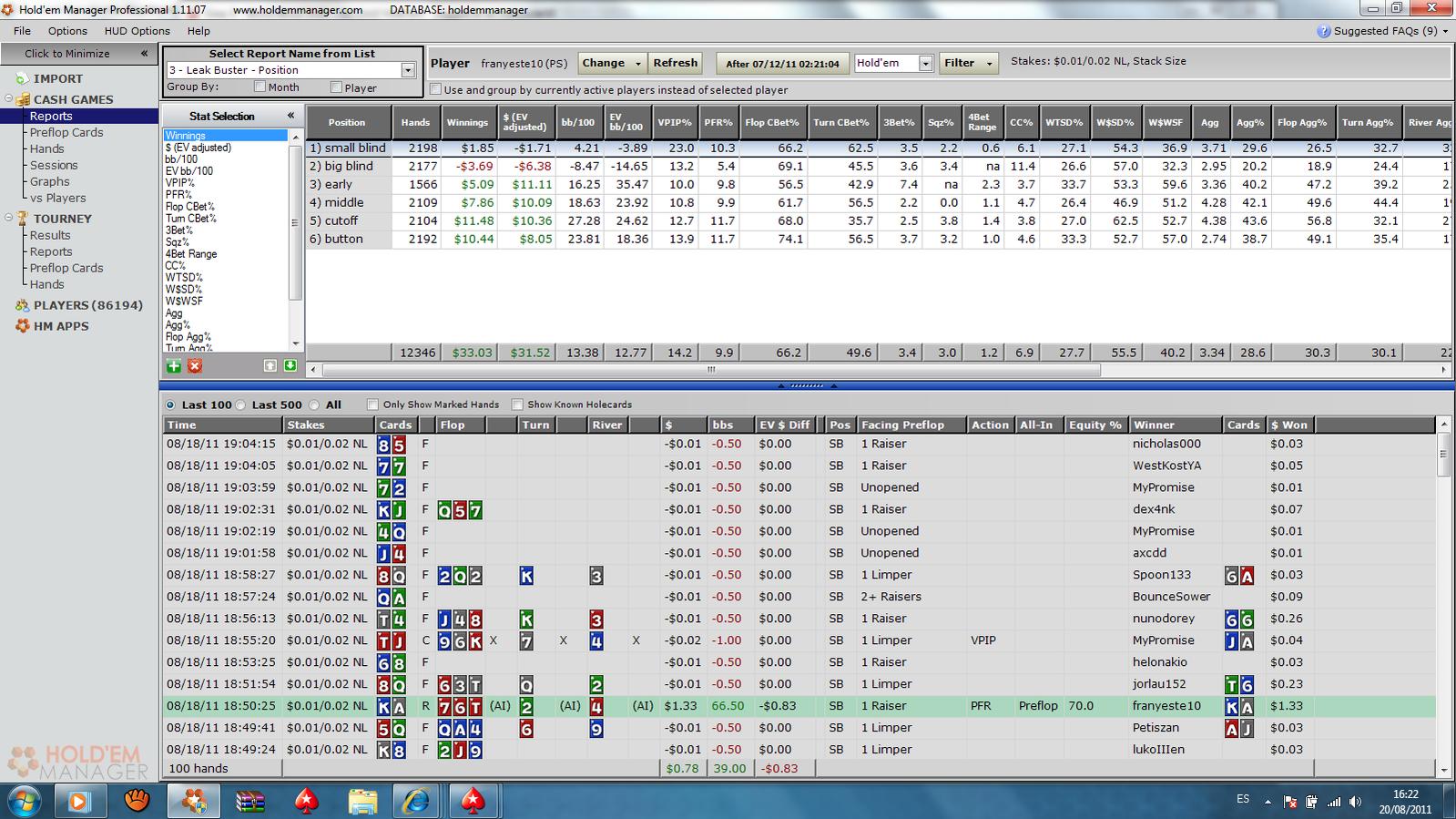1456x819 pixels.
Task: Open the IMPORT section icon
Action: 22,78
